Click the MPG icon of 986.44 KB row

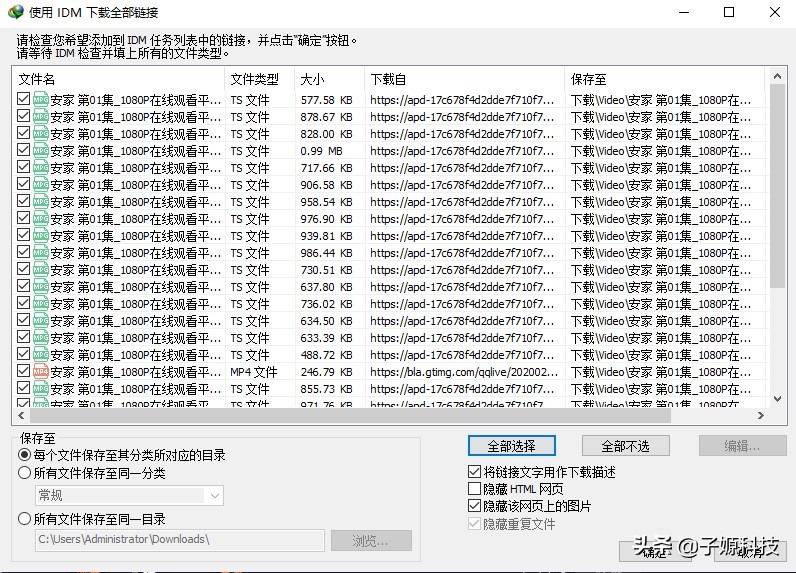(41, 252)
